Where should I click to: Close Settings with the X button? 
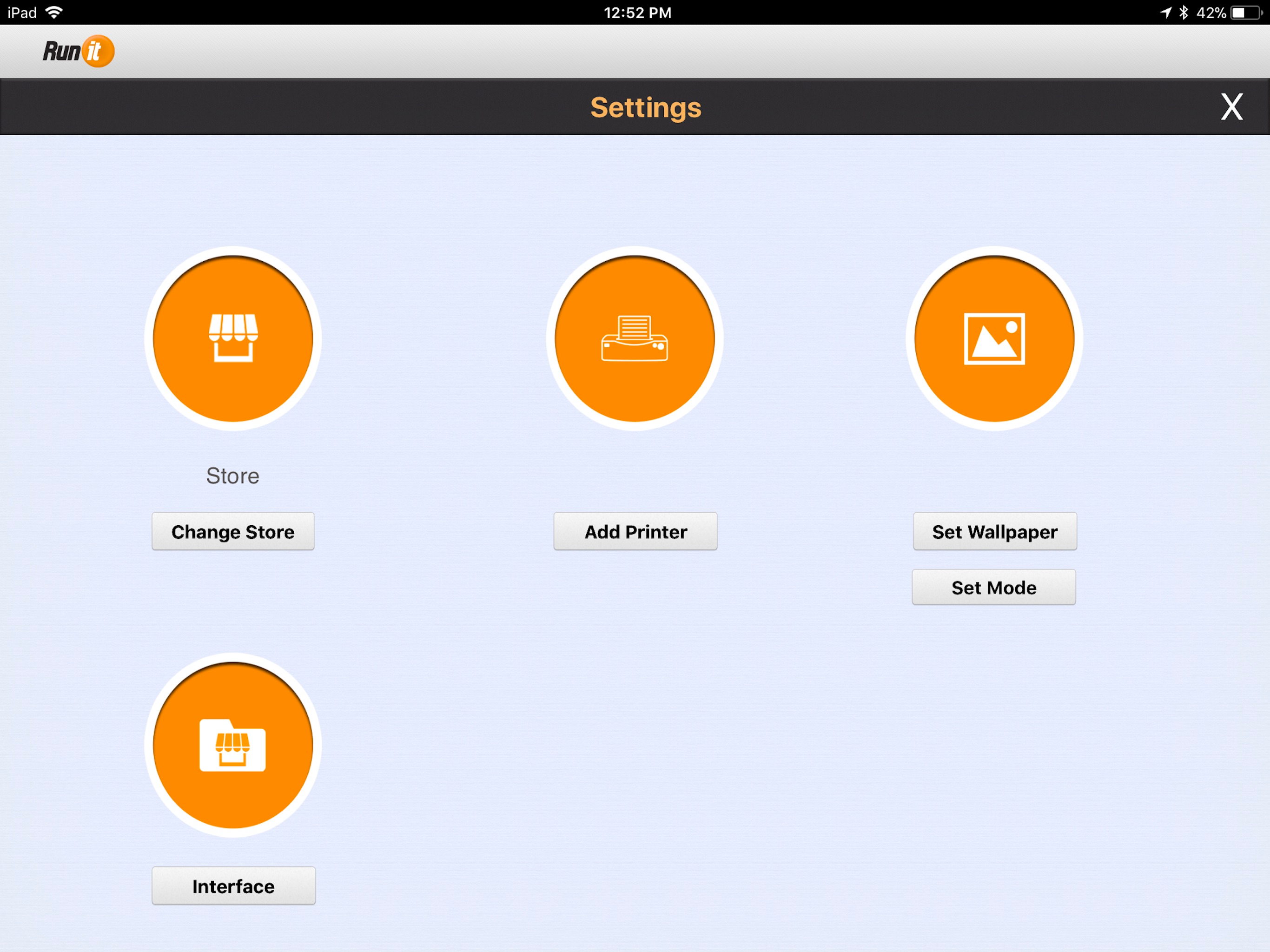[x=1231, y=107]
